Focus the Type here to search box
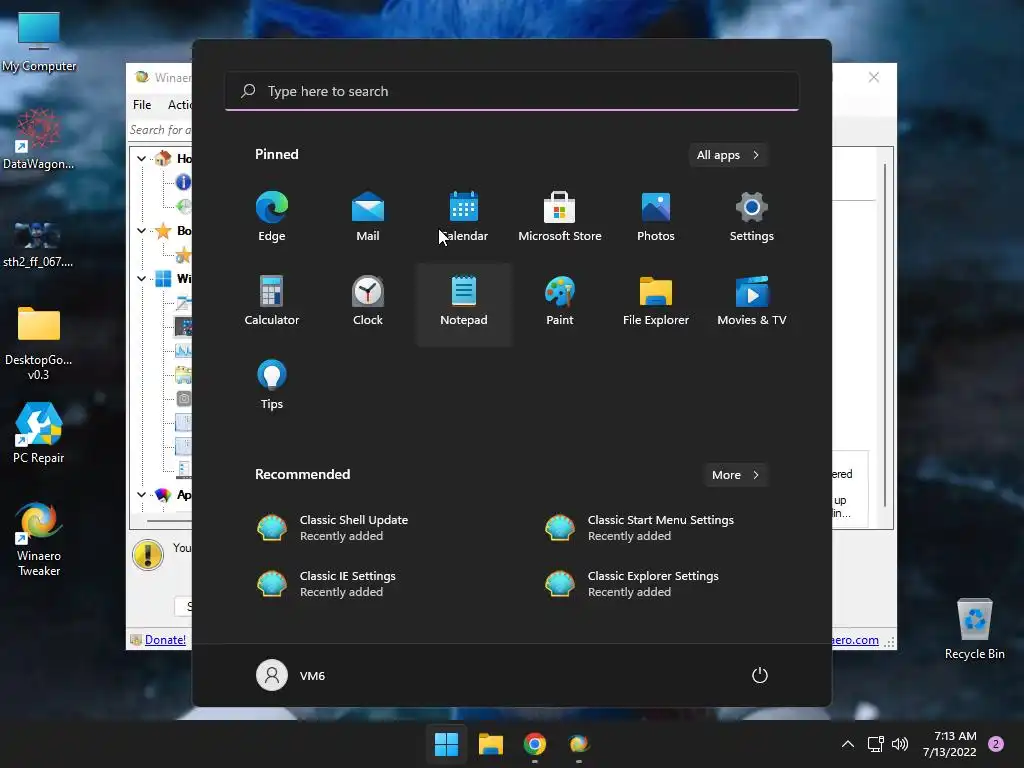Viewport: 1024px width, 768px height. click(512, 91)
